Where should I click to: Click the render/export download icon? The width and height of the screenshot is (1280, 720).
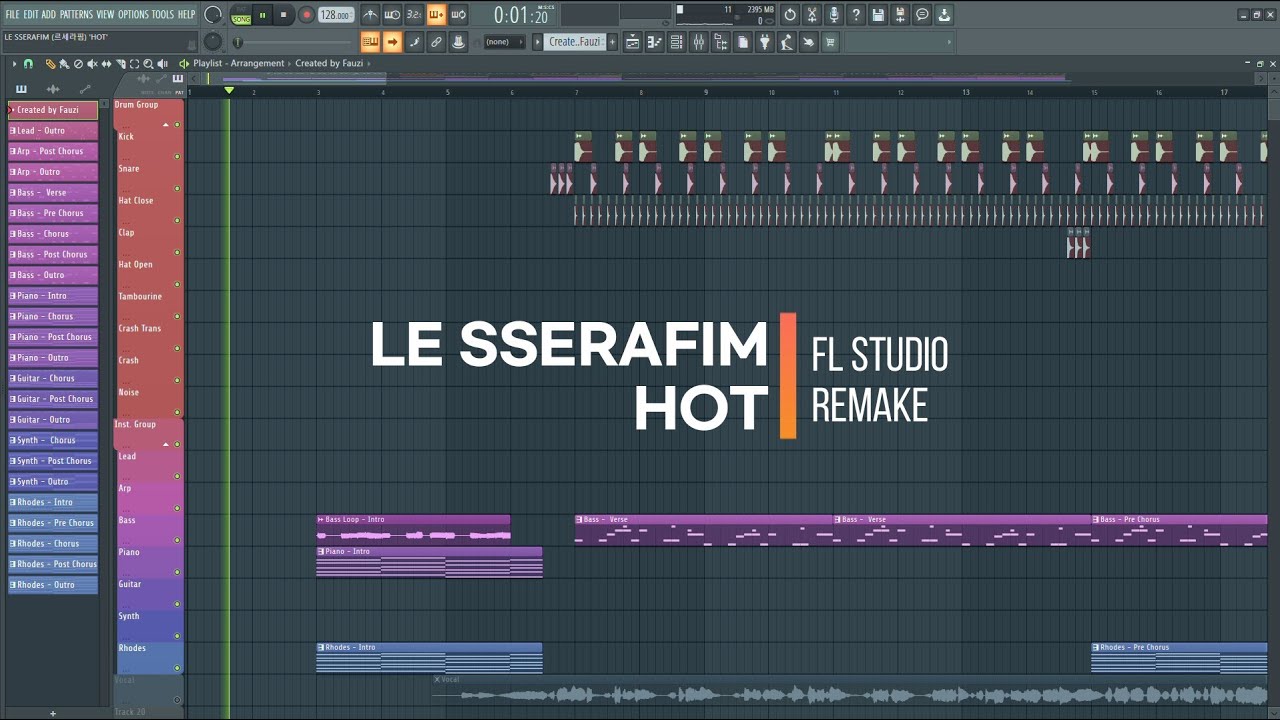944,15
